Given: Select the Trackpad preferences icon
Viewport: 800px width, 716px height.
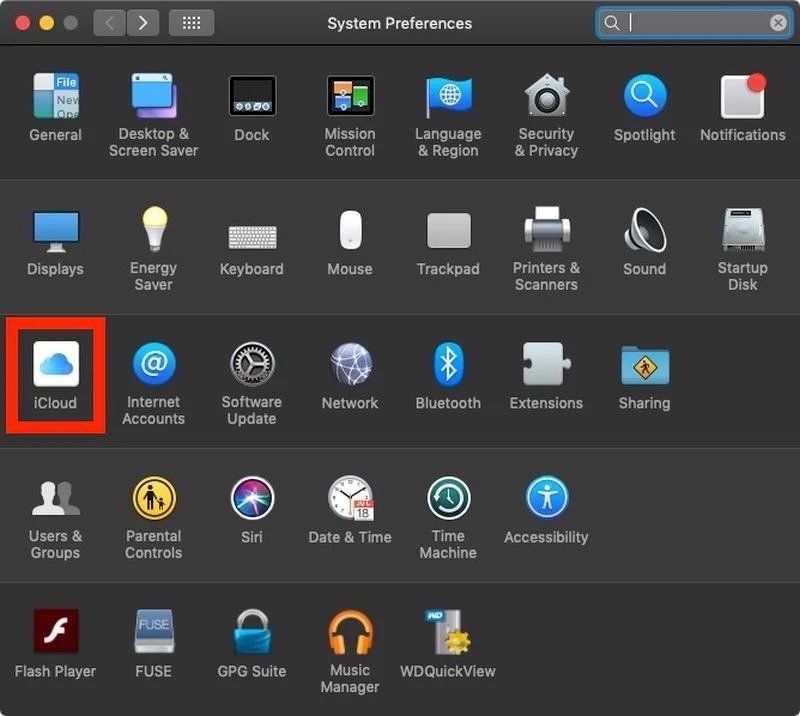Looking at the screenshot, I should click(448, 230).
